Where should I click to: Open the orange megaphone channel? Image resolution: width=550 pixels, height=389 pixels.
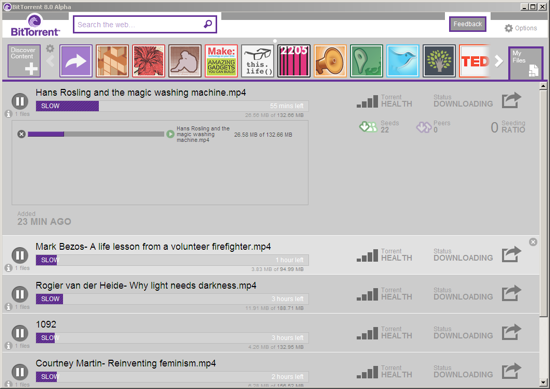tap(330, 61)
